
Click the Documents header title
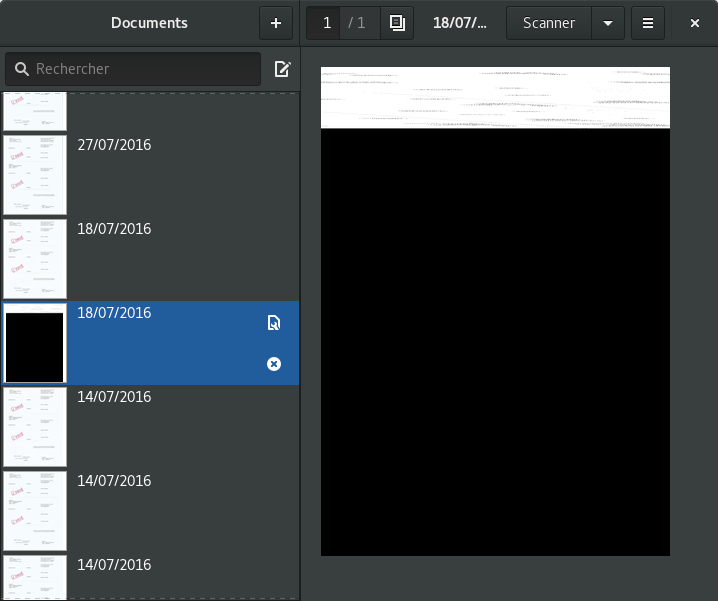[x=149, y=23]
